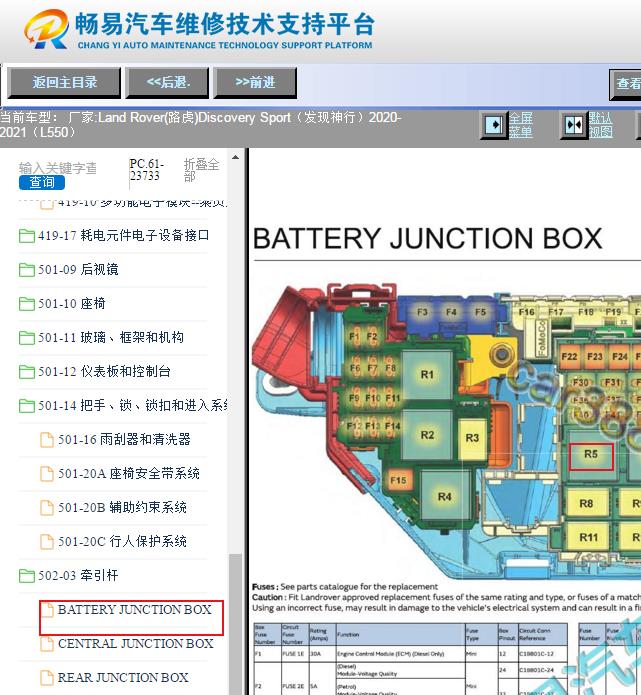
Task: Click fuse F15 in diagram
Action: (398, 480)
